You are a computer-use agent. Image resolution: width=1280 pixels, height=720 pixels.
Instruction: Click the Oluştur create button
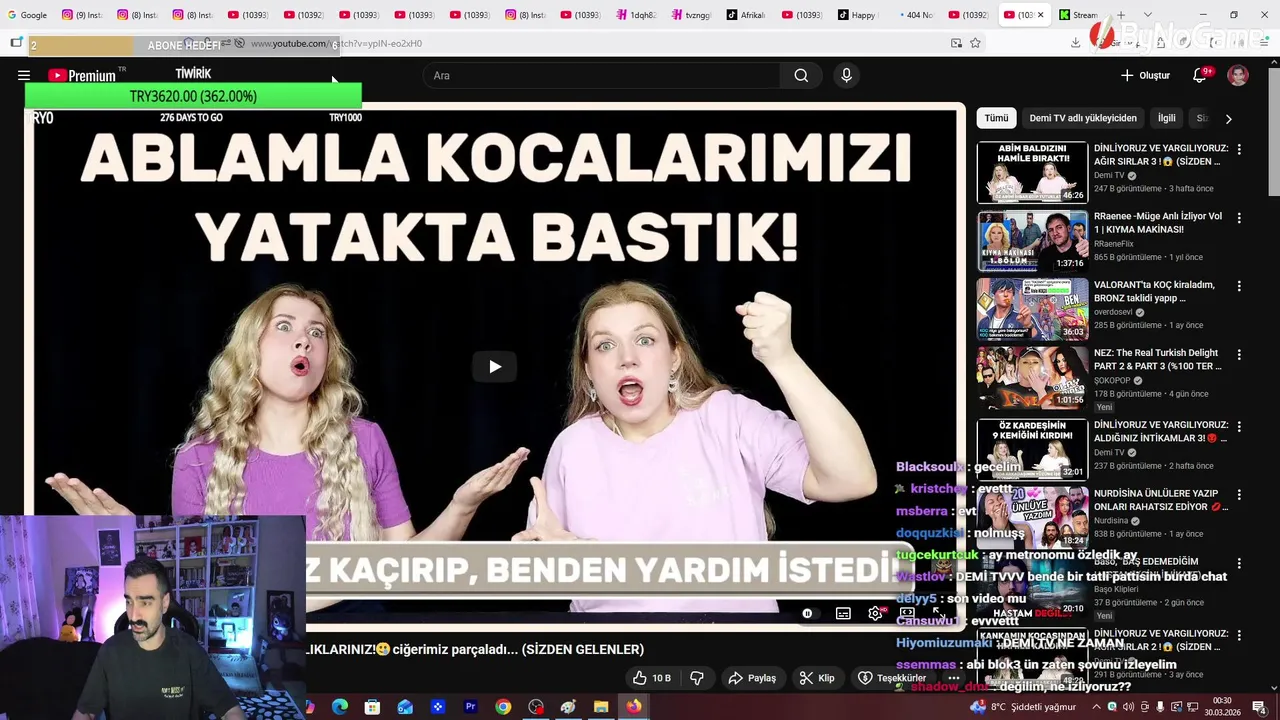[x=1145, y=75]
